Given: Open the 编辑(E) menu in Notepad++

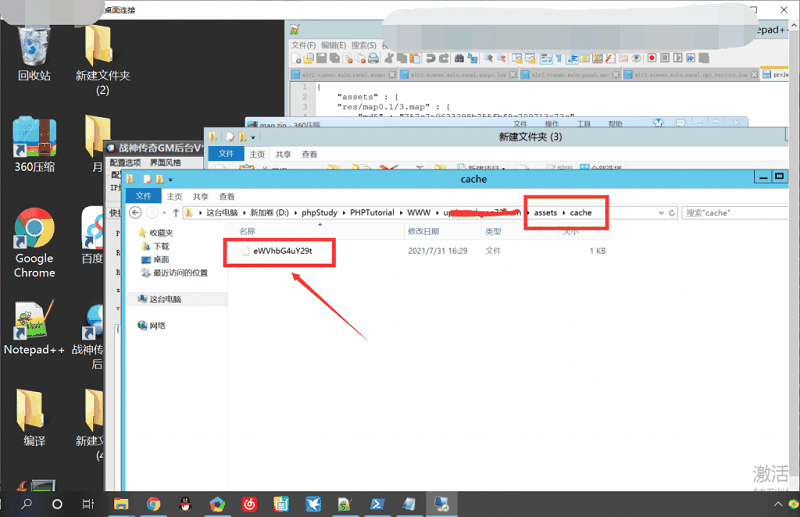Looking at the screenshot, I should [334, 45].
